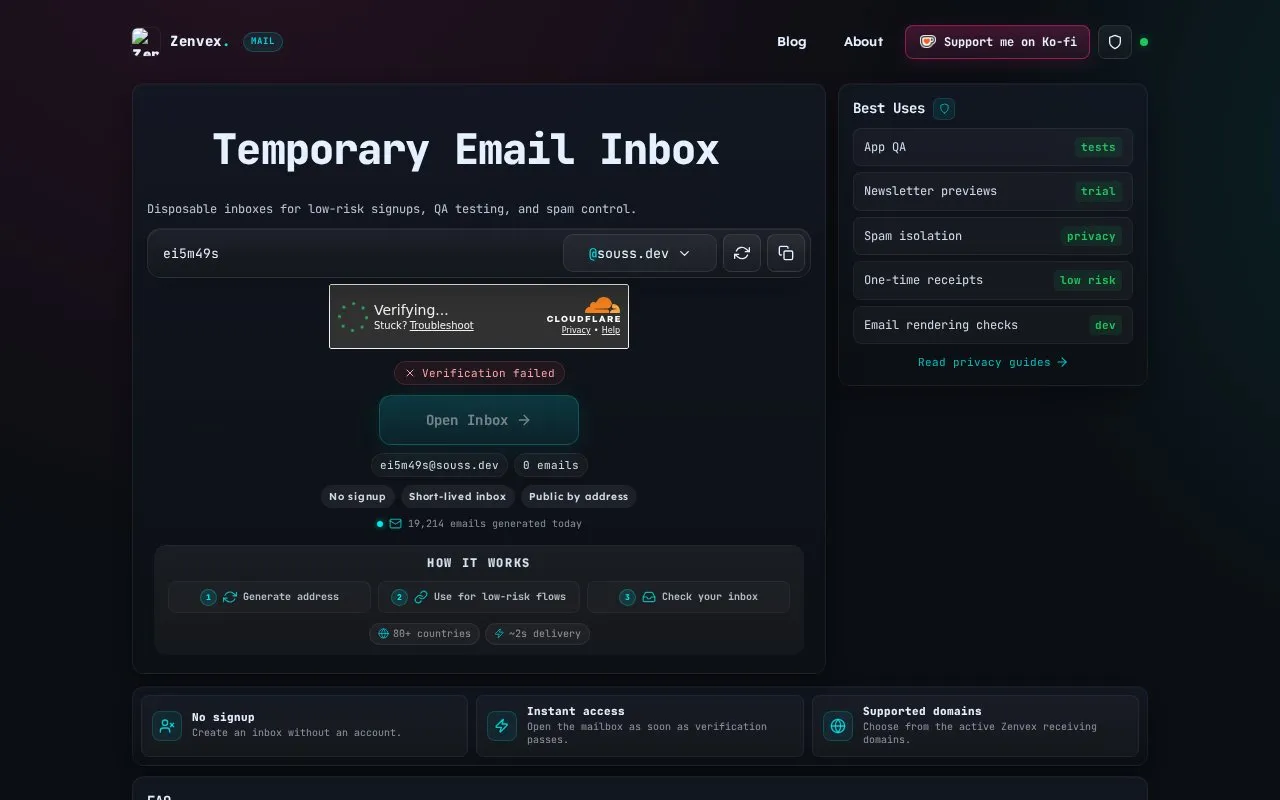Click the MAIL badge next to Zenvex
This screenshot has height=800, width=1280.
pyautogui.click(x=263, y=42)
